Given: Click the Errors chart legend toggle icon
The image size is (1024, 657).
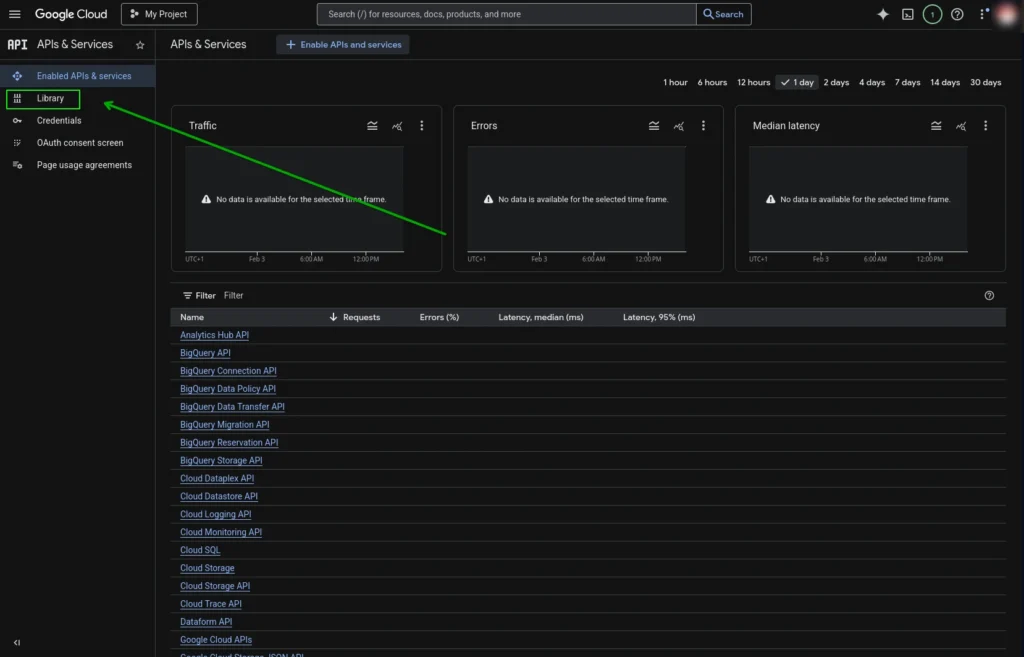Looking at the screenshot, I should 654,125.
